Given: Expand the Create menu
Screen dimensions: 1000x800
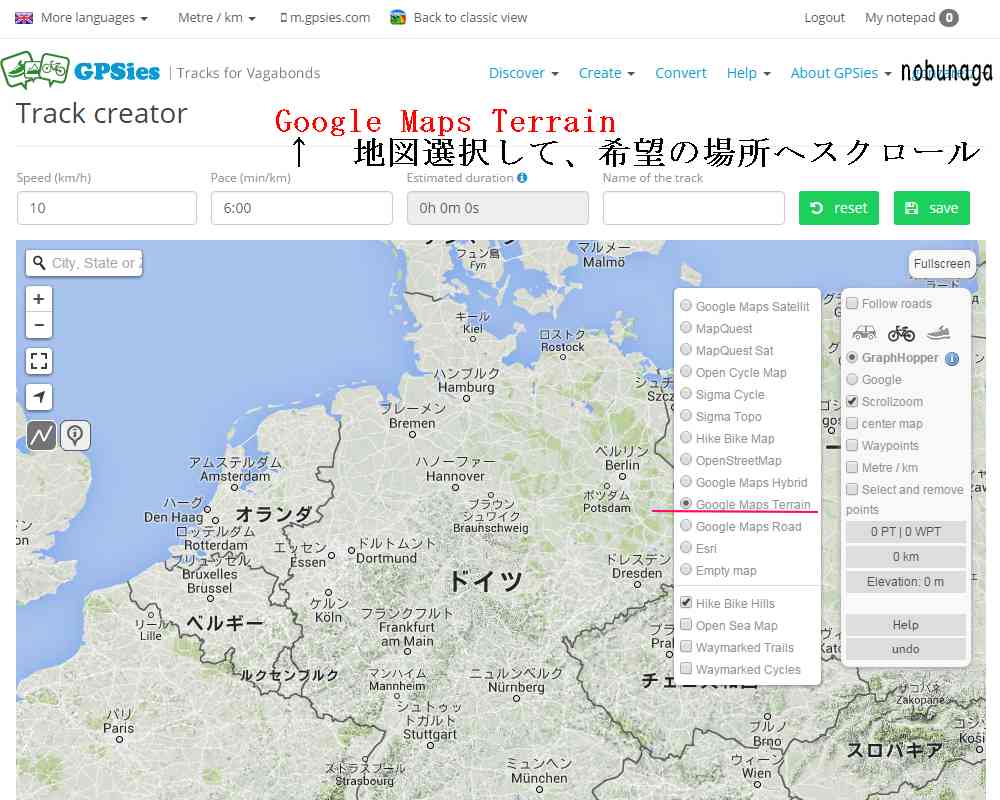Looking at the screenshot, I should coord(607,73).
